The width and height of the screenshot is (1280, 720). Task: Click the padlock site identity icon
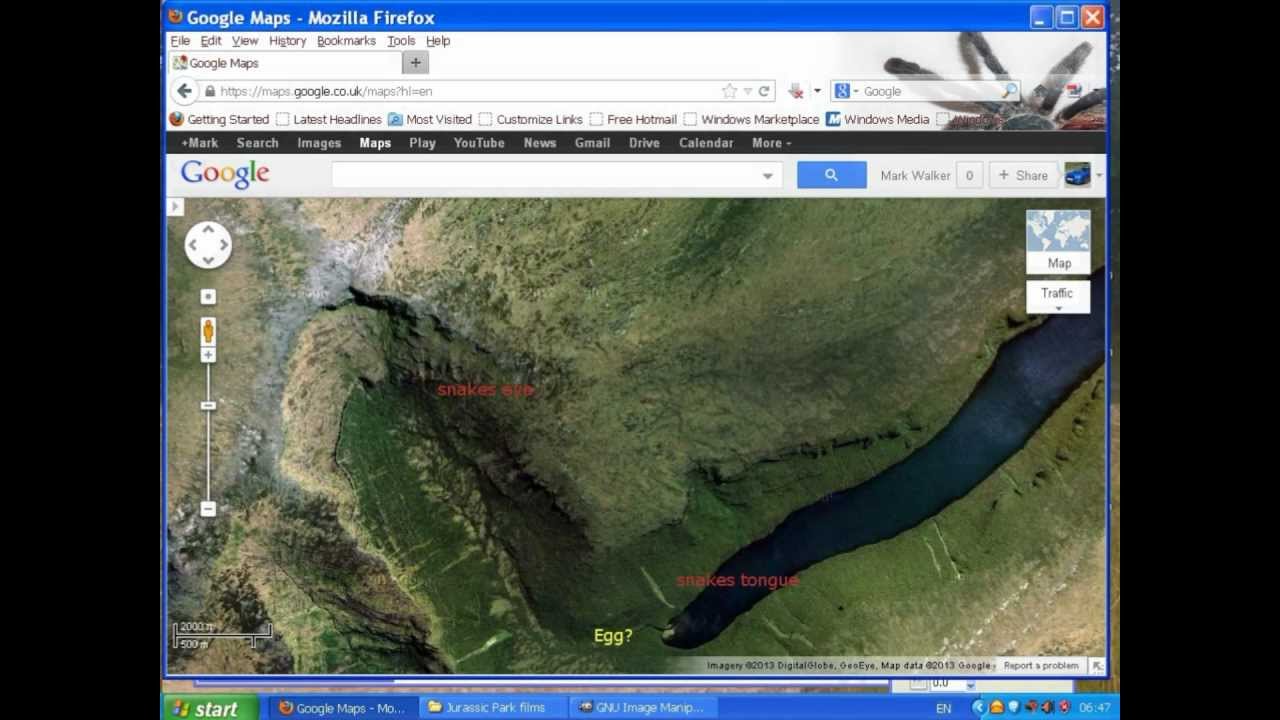(x=209, y=91)
